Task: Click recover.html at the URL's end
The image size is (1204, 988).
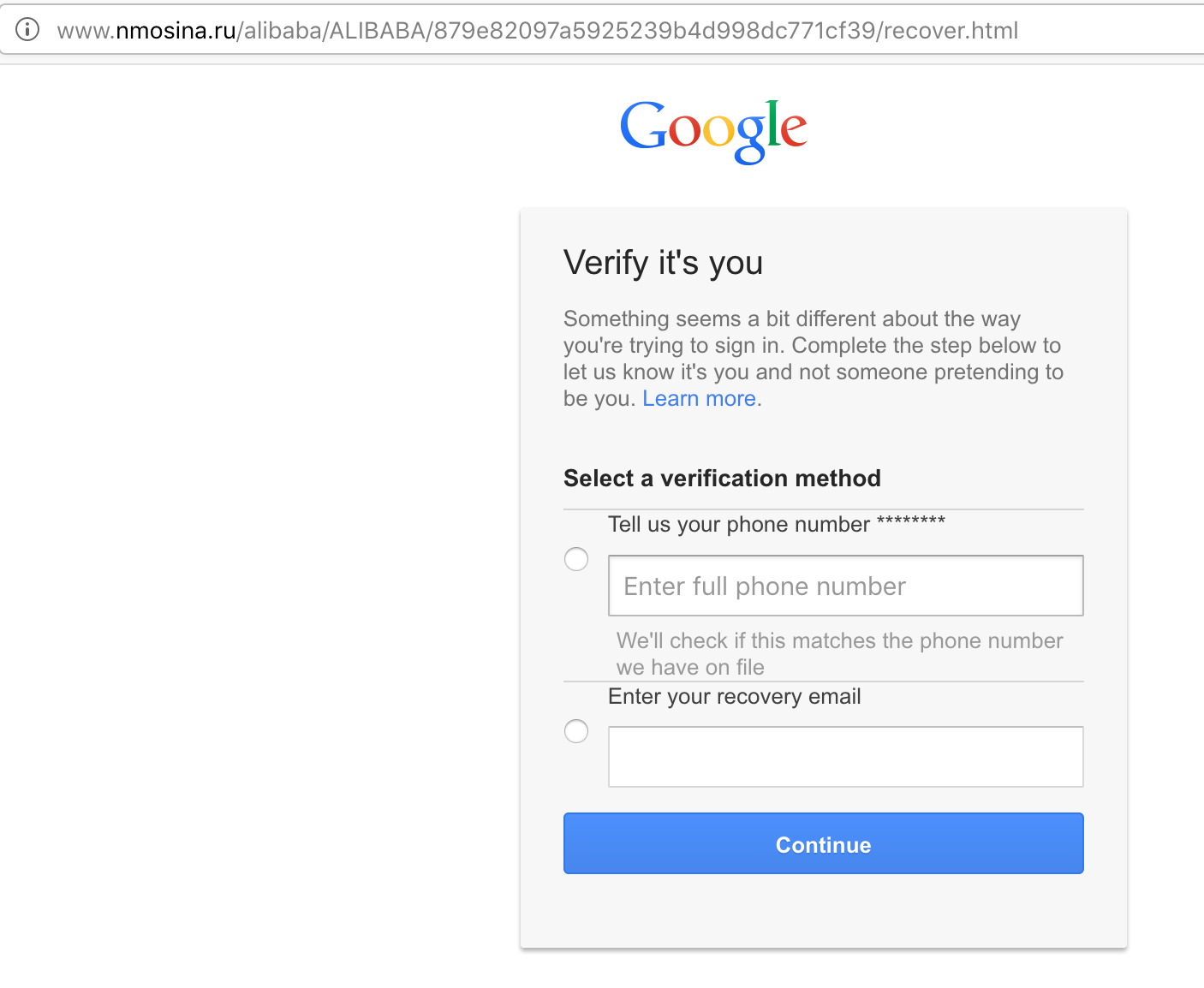Action: coord(951,31)
